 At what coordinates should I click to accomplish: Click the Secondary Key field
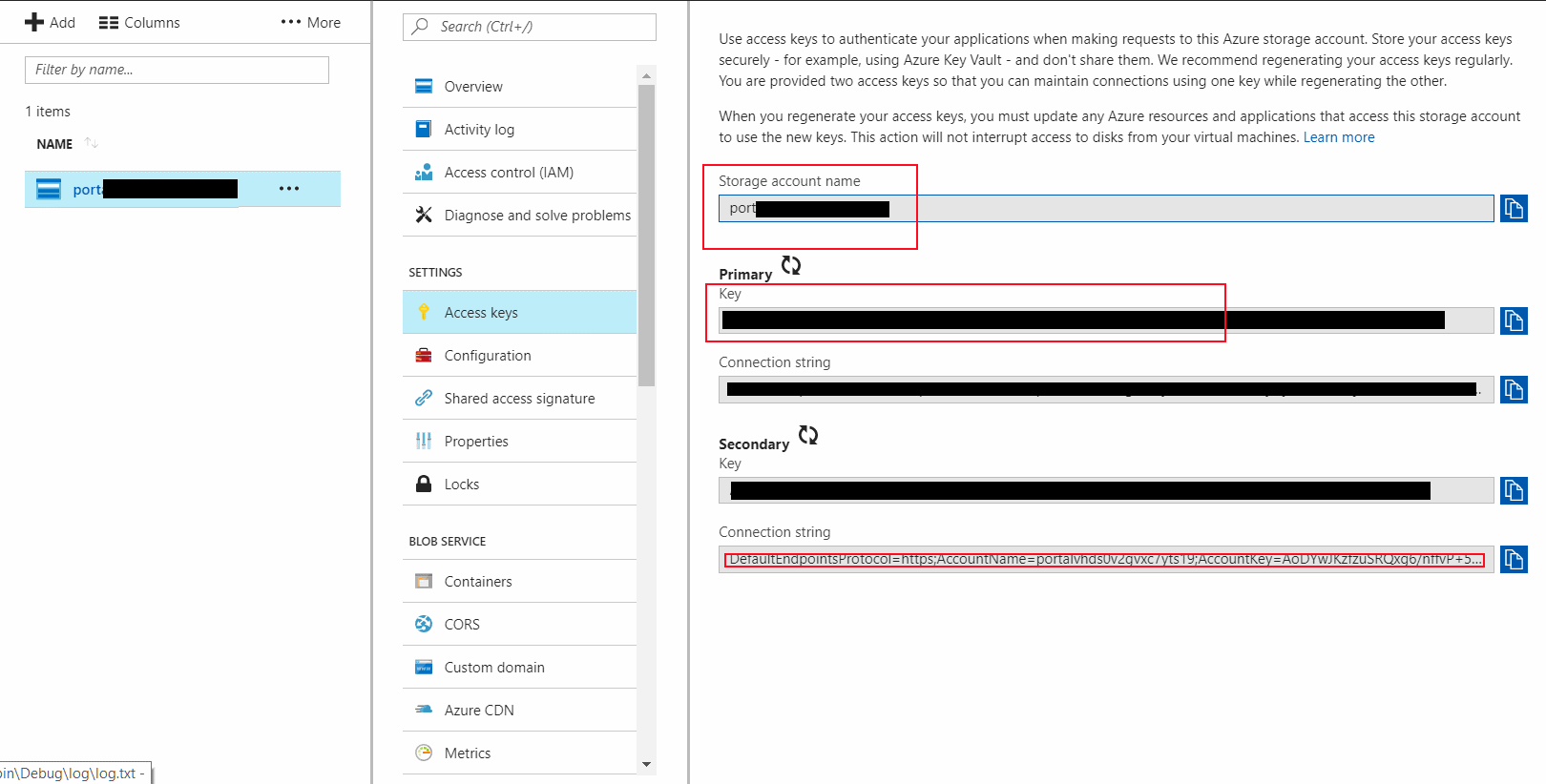[1106, 490]
